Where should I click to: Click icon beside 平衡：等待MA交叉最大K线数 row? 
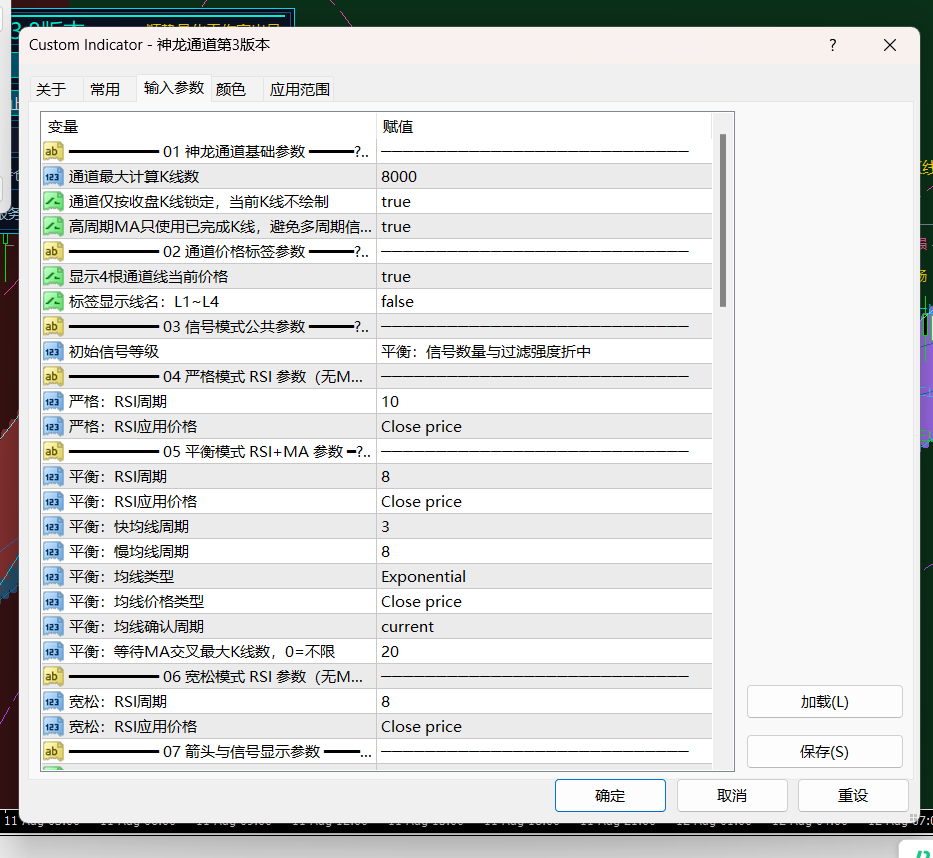[53, 652]
